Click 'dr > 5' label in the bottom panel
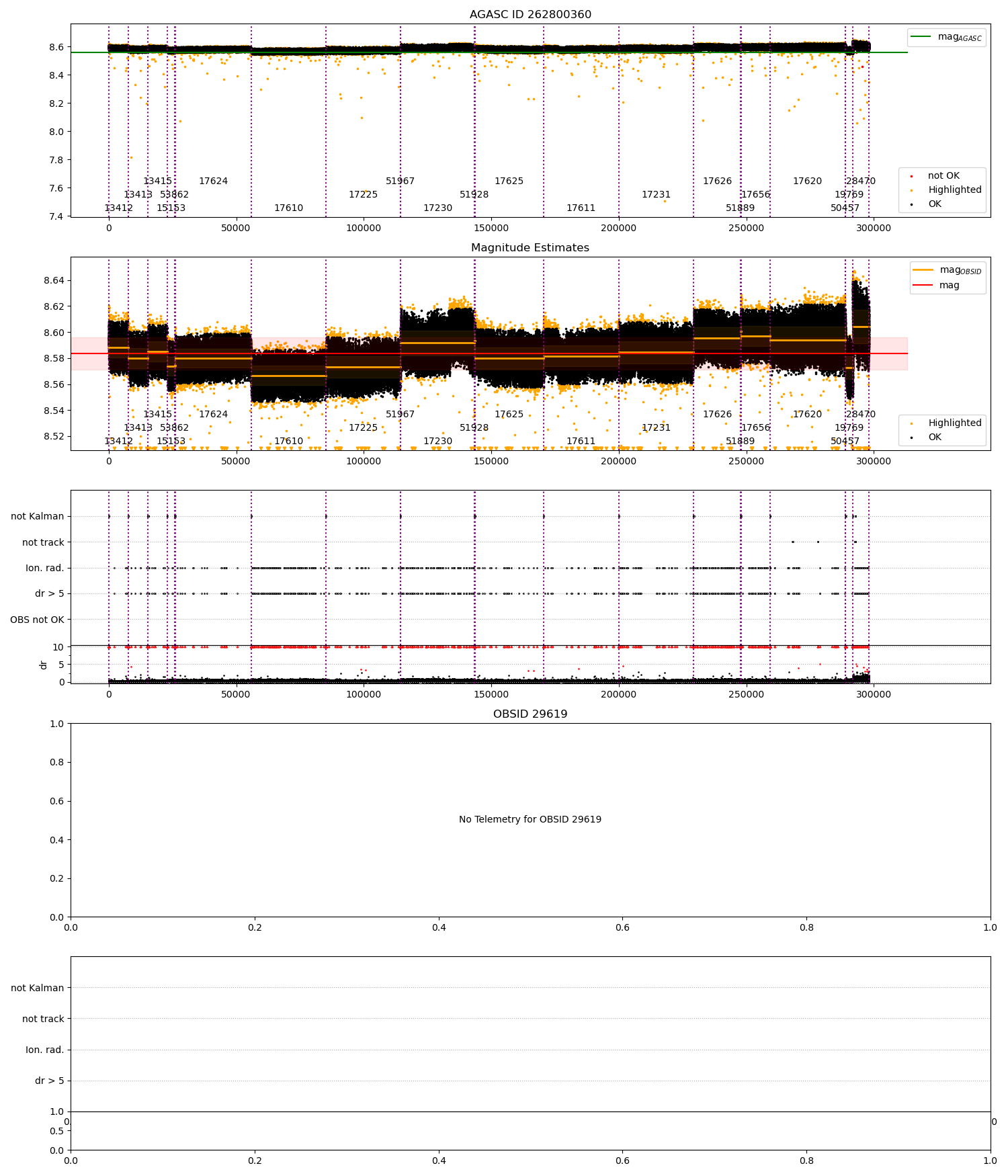 pos(50,1081)
